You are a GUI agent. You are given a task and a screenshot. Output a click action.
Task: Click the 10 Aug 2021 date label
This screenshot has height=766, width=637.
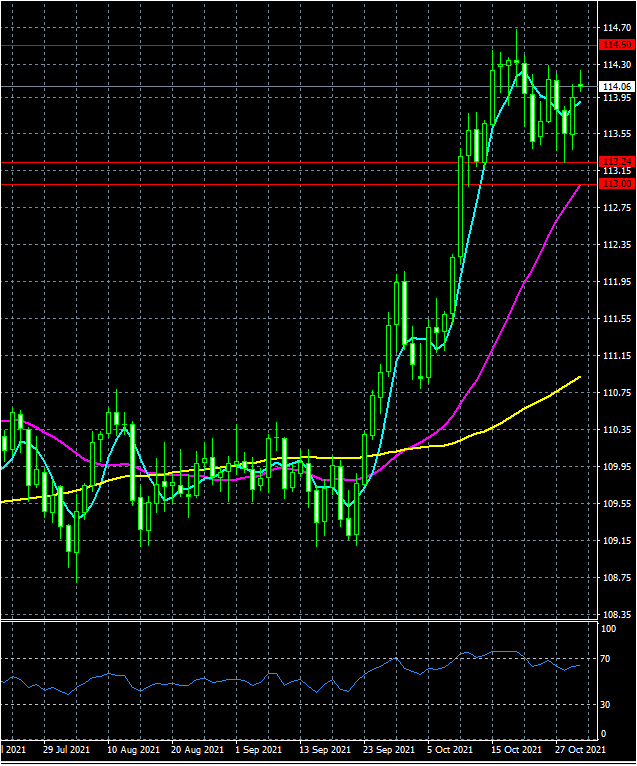tap(133, 750)
